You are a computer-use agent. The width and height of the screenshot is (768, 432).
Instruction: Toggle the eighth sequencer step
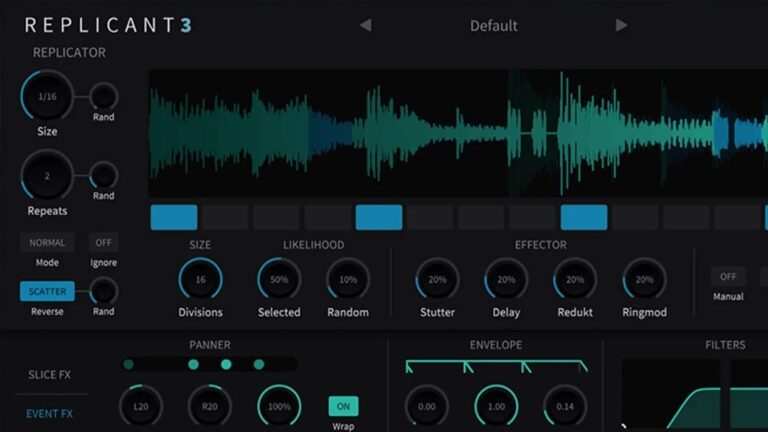[x=532, y=217]
